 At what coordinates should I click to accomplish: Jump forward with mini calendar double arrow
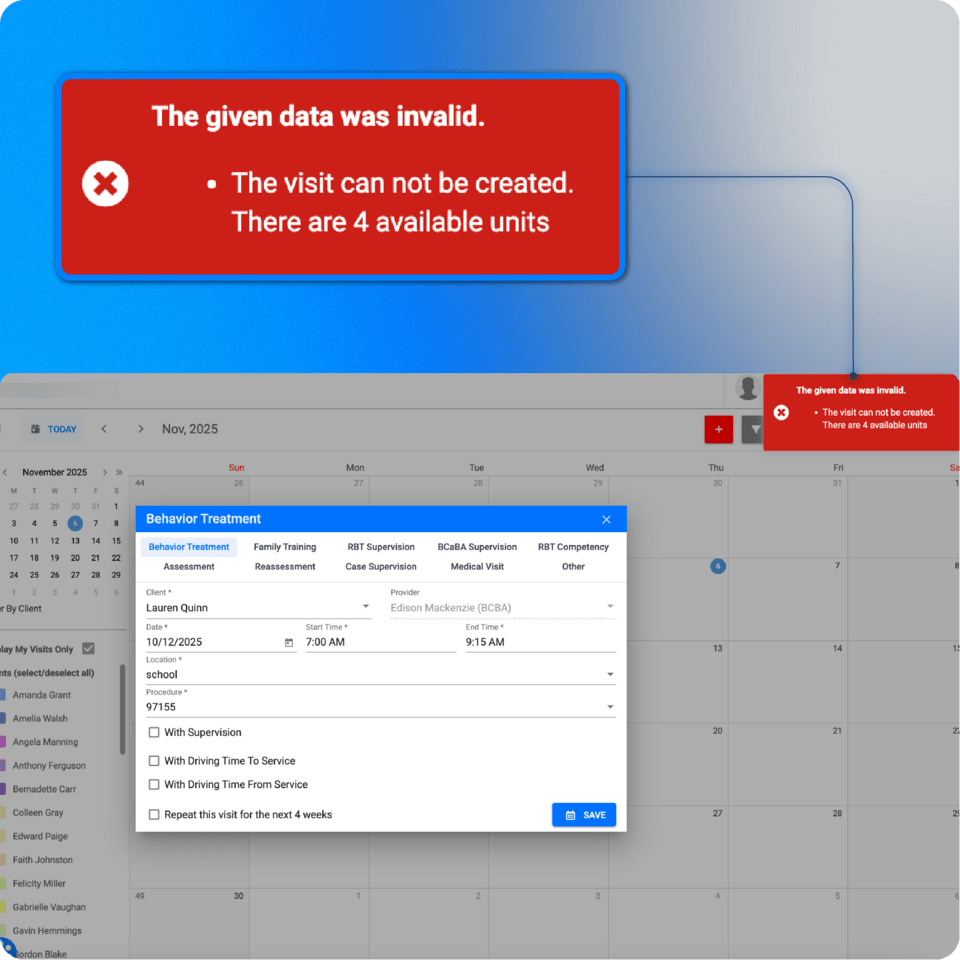coord(119,472)
